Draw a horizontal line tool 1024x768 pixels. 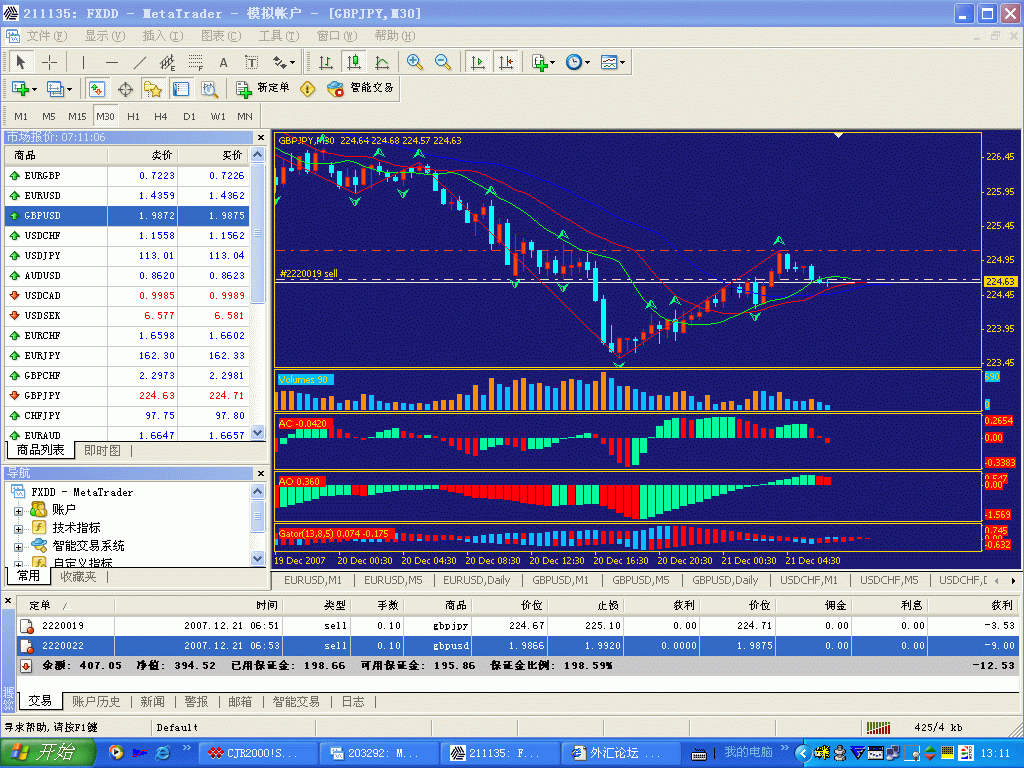pyautogui.click(x=112, y=62)
